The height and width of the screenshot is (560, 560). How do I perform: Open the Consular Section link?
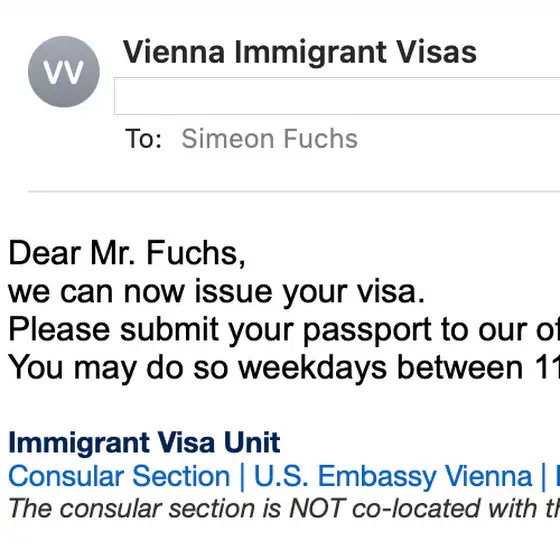119,476
